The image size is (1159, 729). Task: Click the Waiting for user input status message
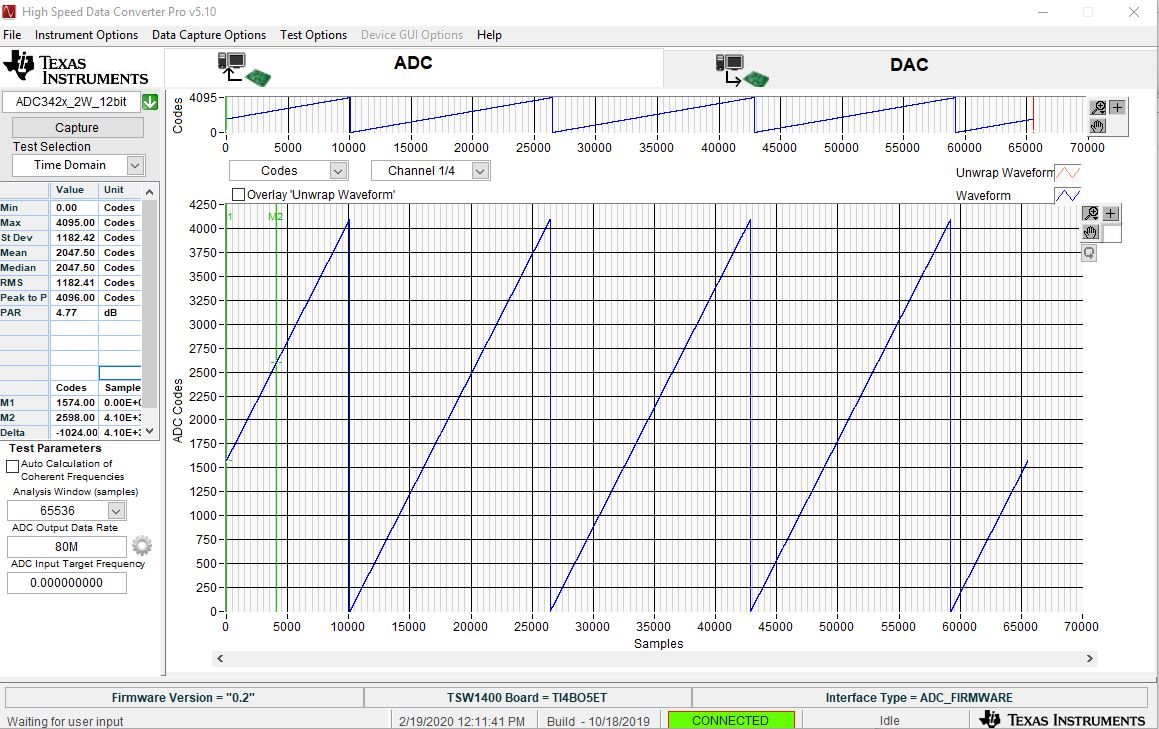pos(65,721)
